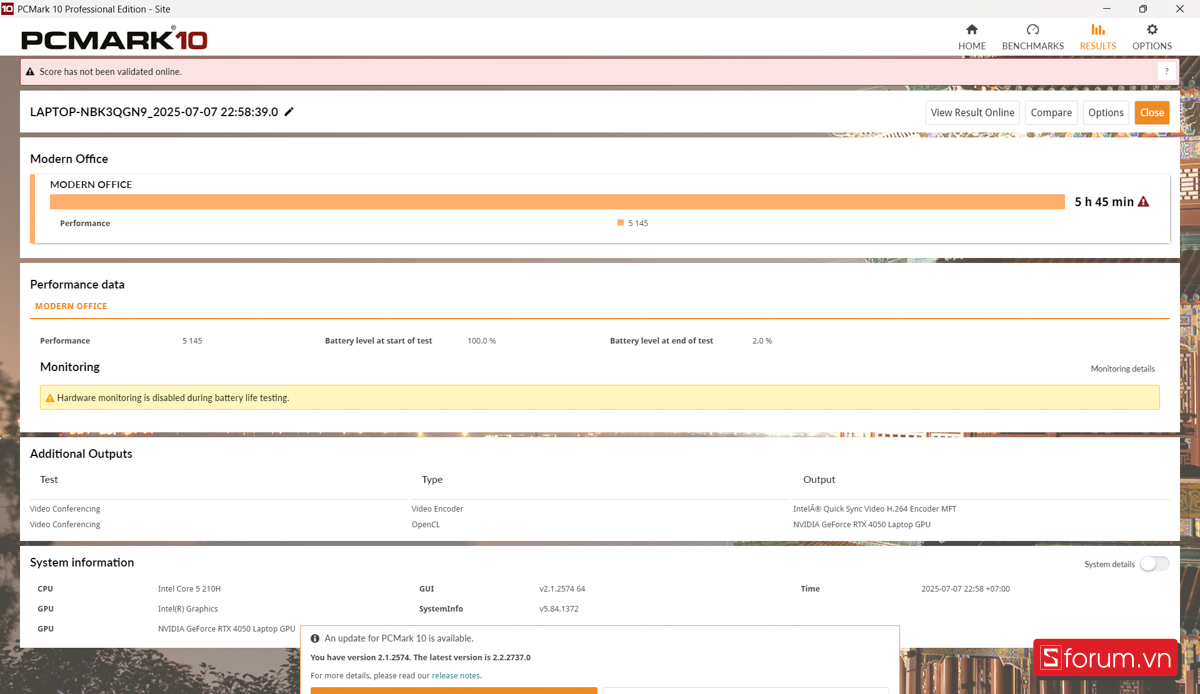Click the Score has not been validated online message

coord(110,72)
